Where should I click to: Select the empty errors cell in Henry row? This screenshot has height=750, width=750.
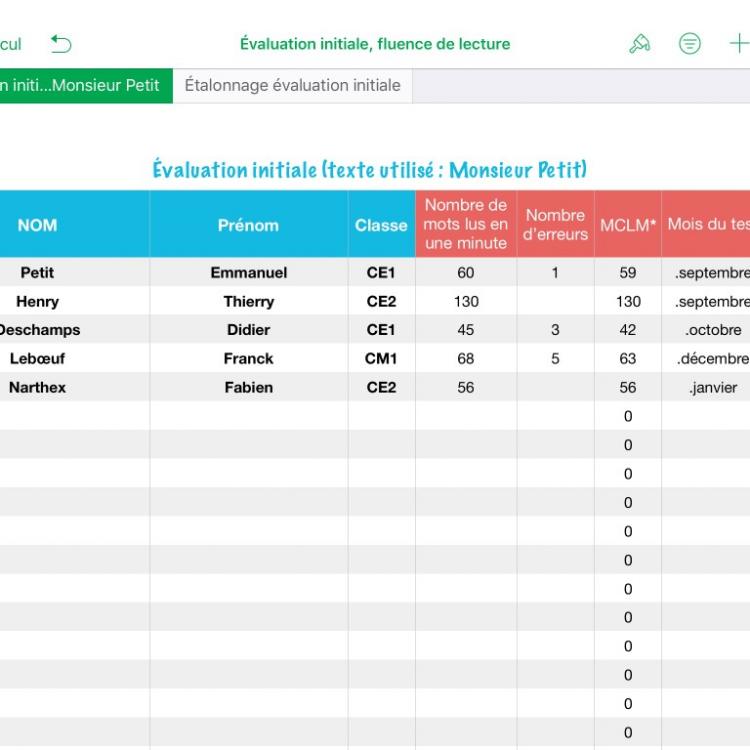[x=555, y=301]
